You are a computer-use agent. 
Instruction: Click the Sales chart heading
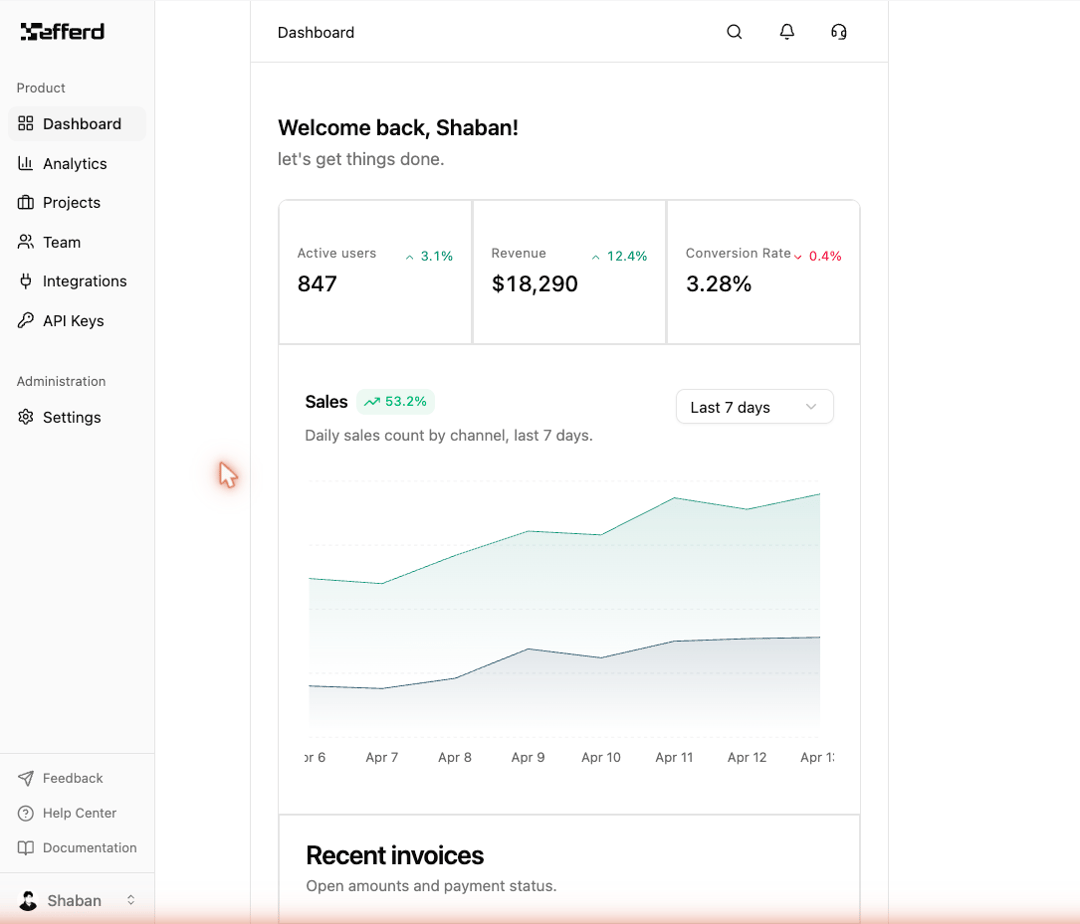point(326,402)
